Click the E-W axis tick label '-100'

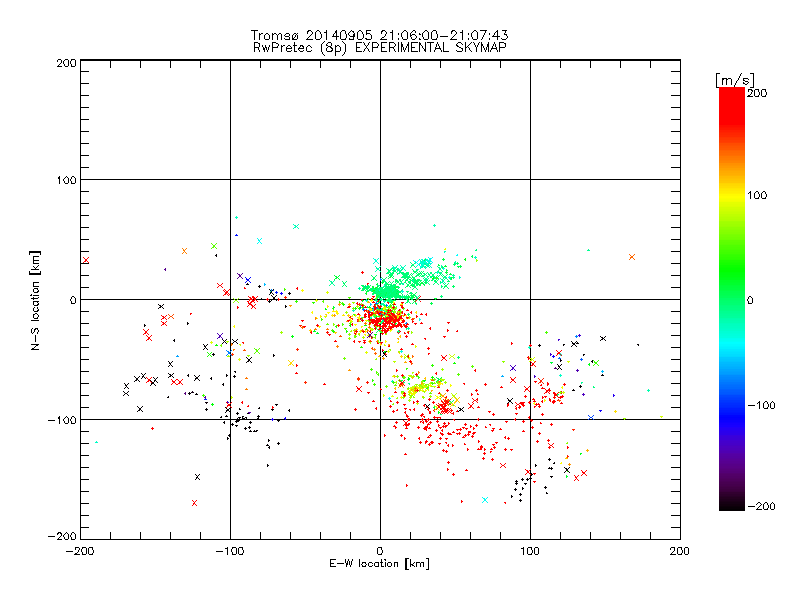[230, 551]
